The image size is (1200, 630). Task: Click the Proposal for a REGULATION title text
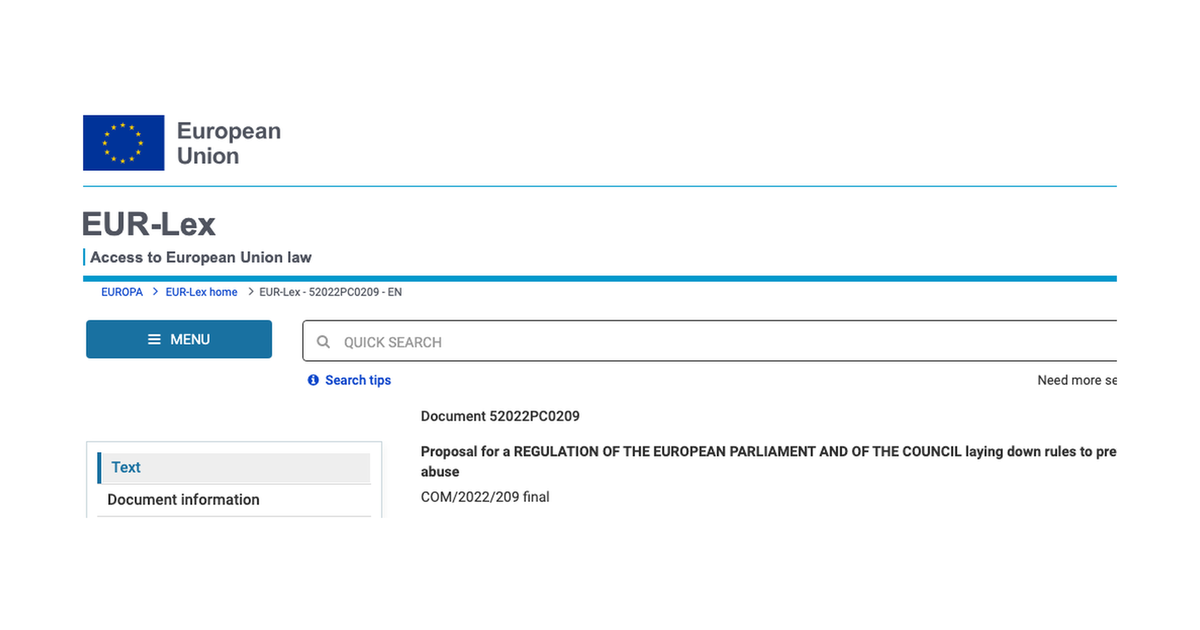click(x=768, y=461)
